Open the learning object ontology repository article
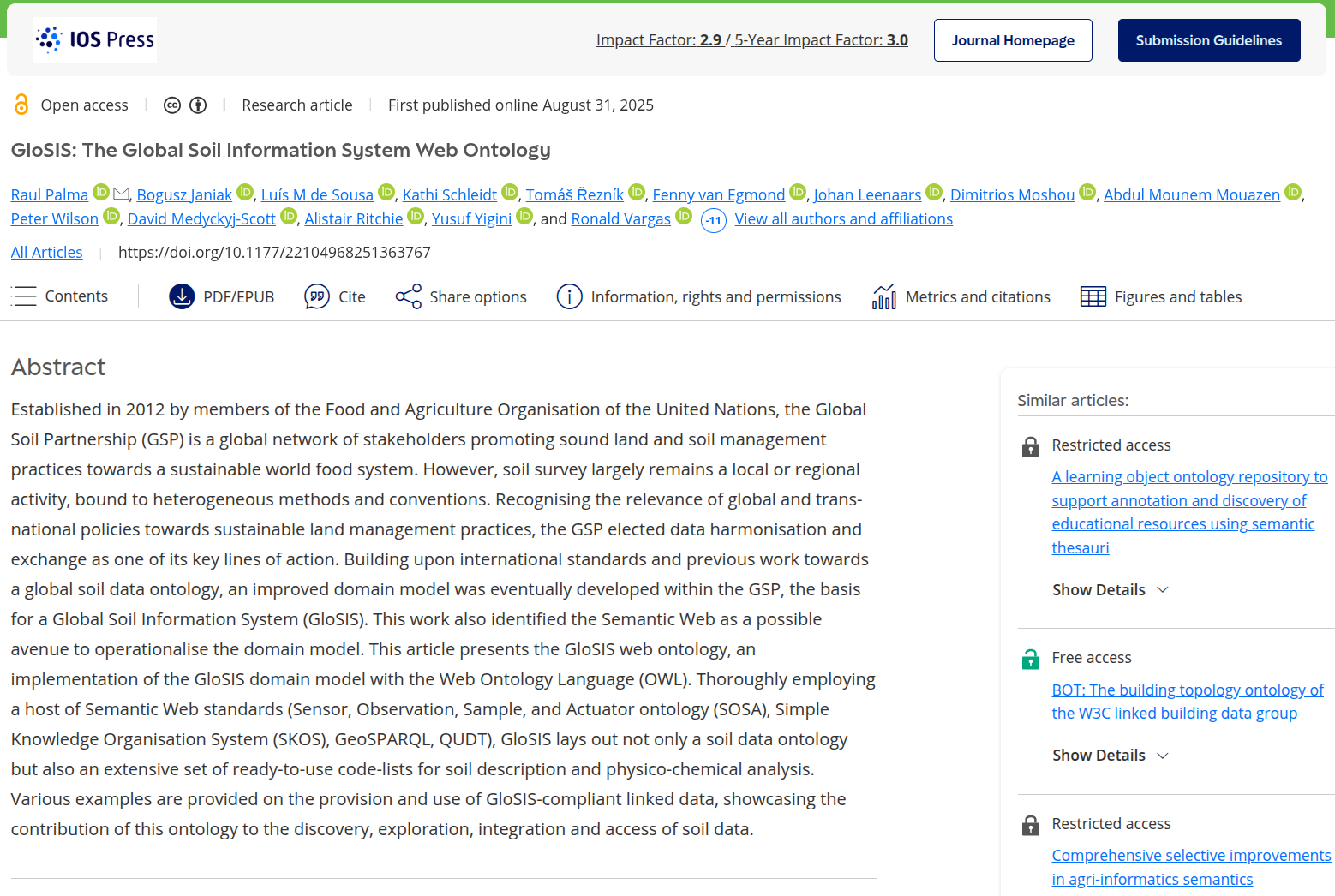 tap(1189, 512)
